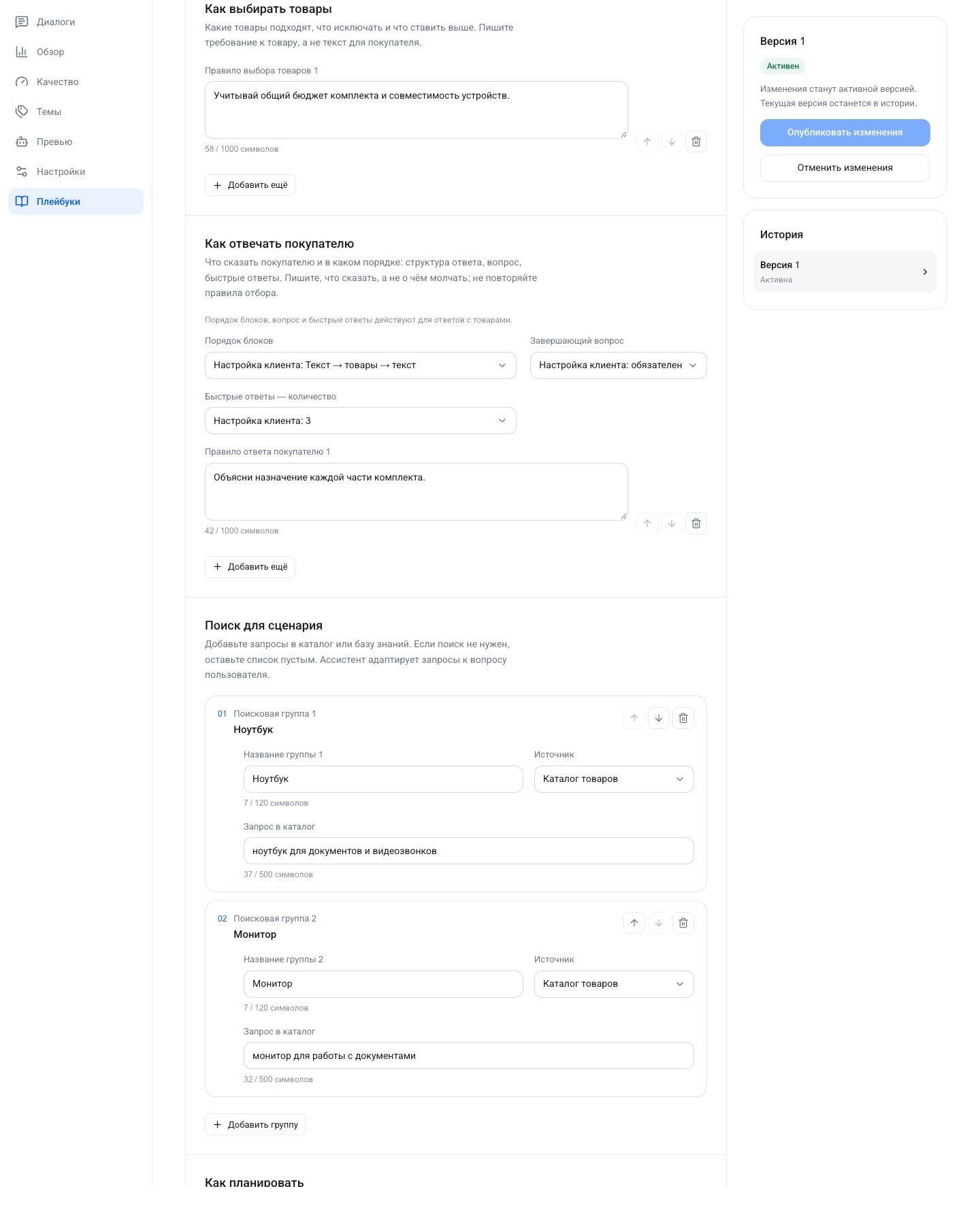Open Диалоги in the sidebar
The height and width of the screenshot is (1225, 980).
coord(76,22)
